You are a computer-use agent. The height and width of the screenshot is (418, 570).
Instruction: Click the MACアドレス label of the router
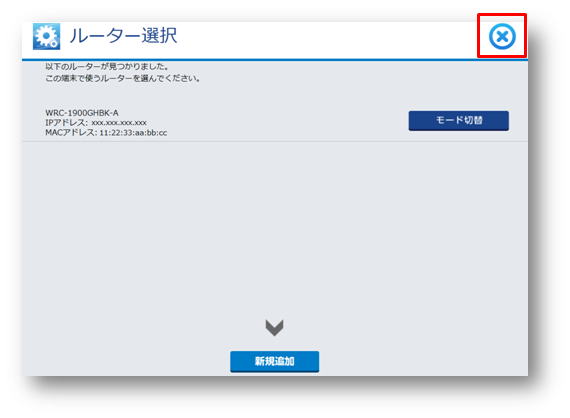point(71,133)
